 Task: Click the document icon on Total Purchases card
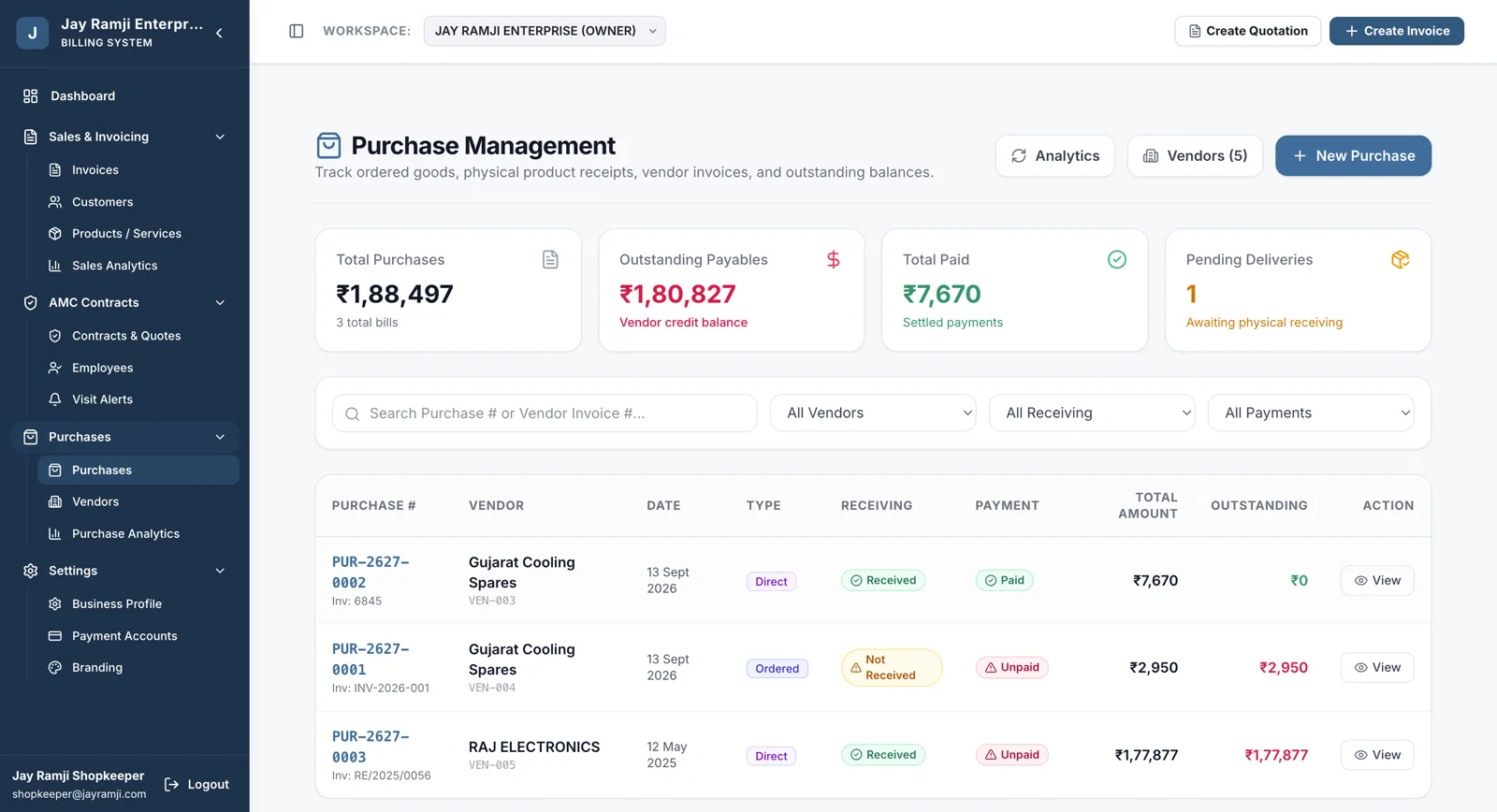click(x=550, y=259)
